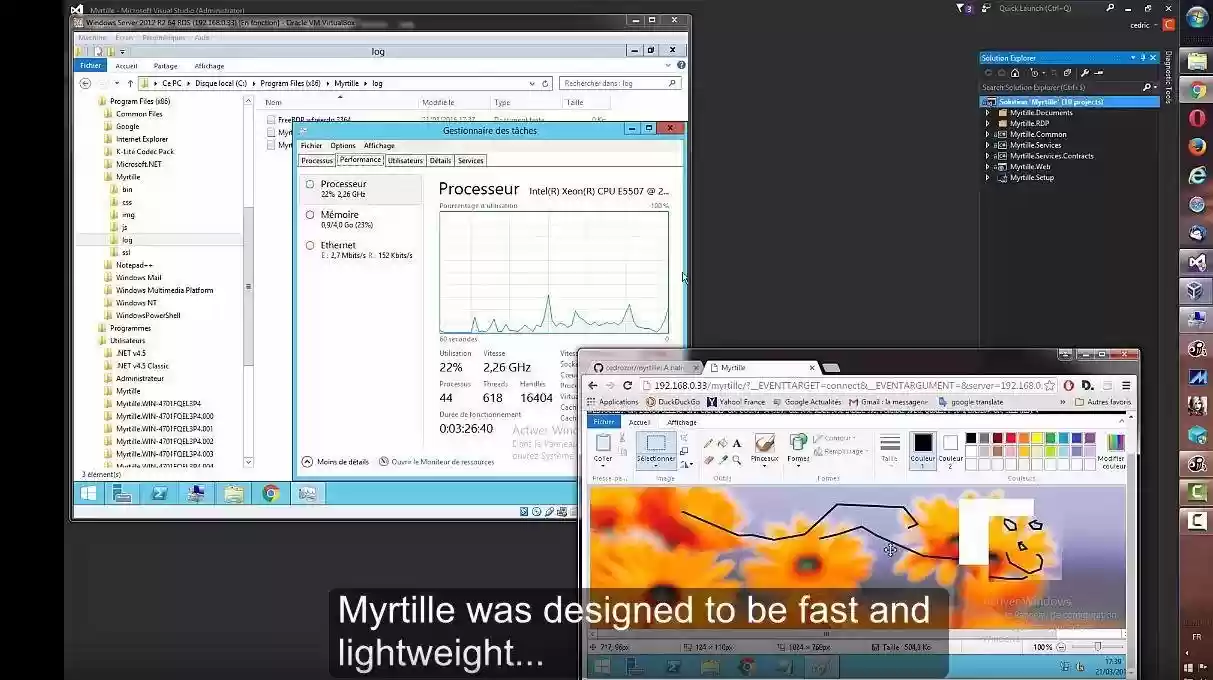Switch to the Services tab in Task Manager
The image size is (1213, 680).
point(470,160)
